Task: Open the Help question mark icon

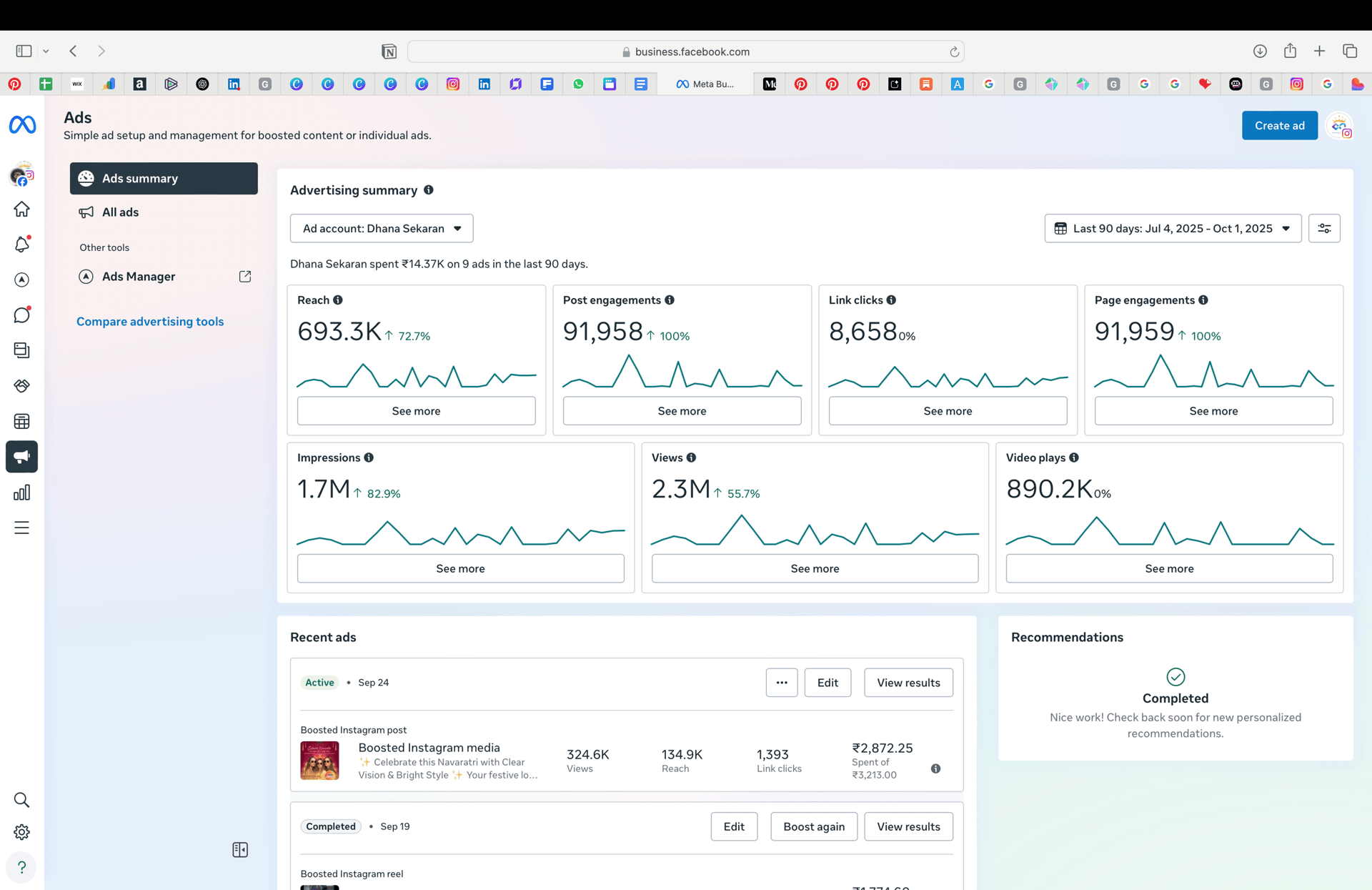Action: point(22,867)
